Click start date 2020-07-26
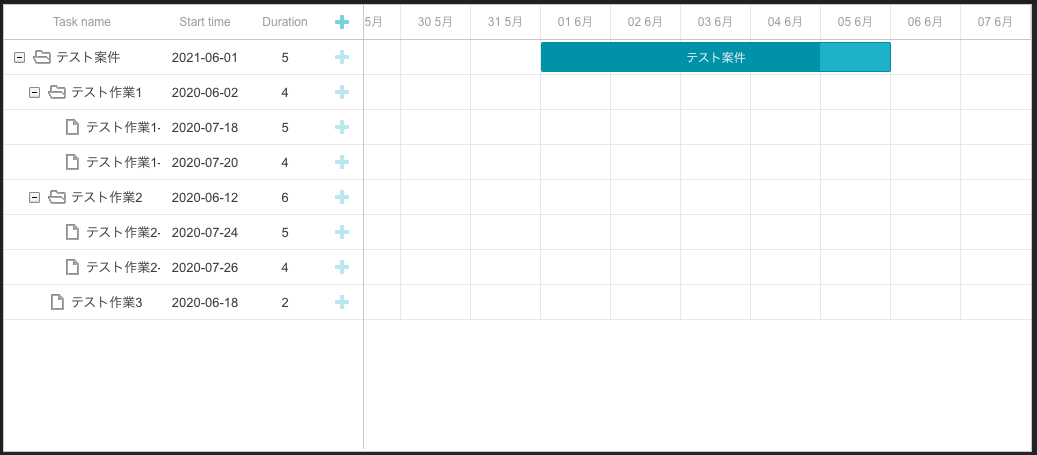The image size is (1037, 455). (x=204, y=268)
